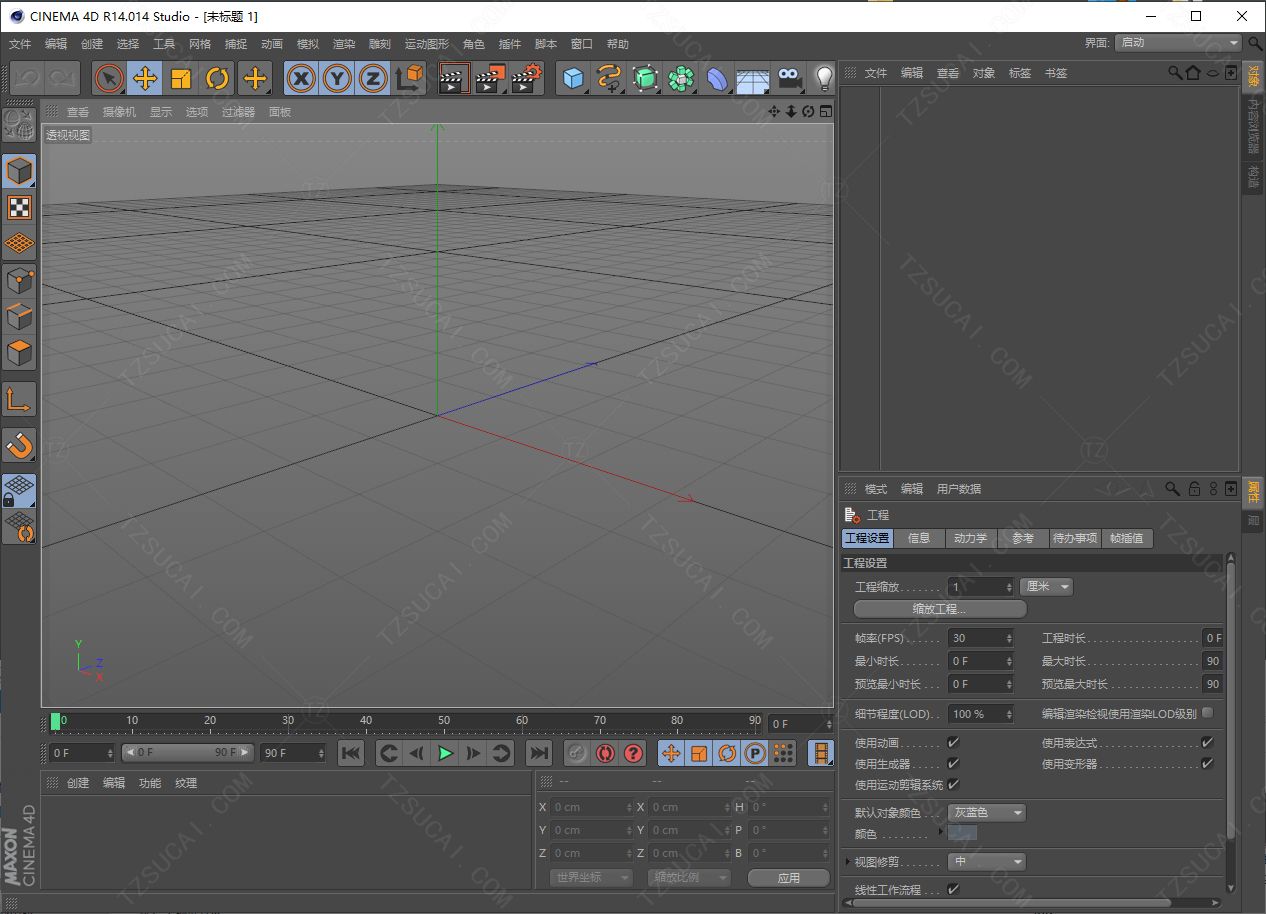Open the 厘米 unit dropdown
This screenshot has height=914, width=1266.
(1047, 587)
